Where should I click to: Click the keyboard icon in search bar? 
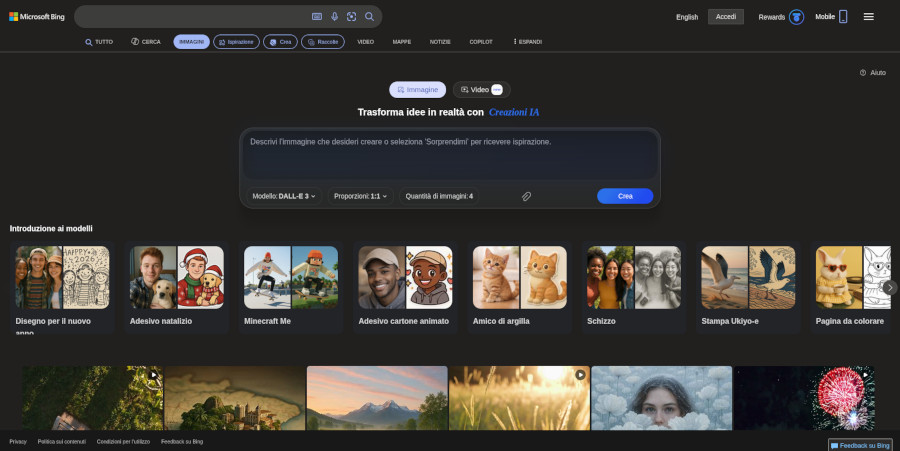pos(317,17)
